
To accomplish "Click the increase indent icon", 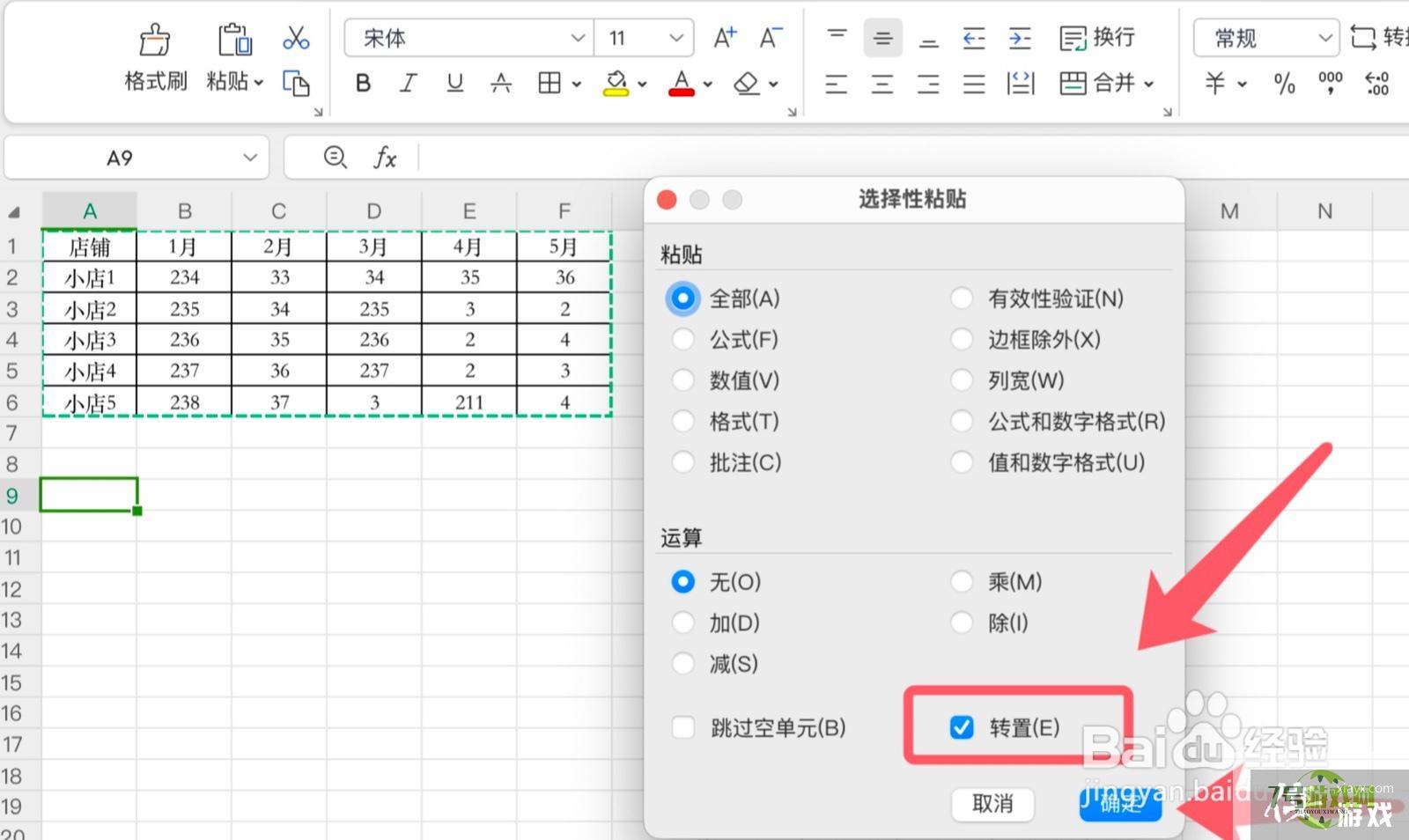I will (x=1020, y=38).
